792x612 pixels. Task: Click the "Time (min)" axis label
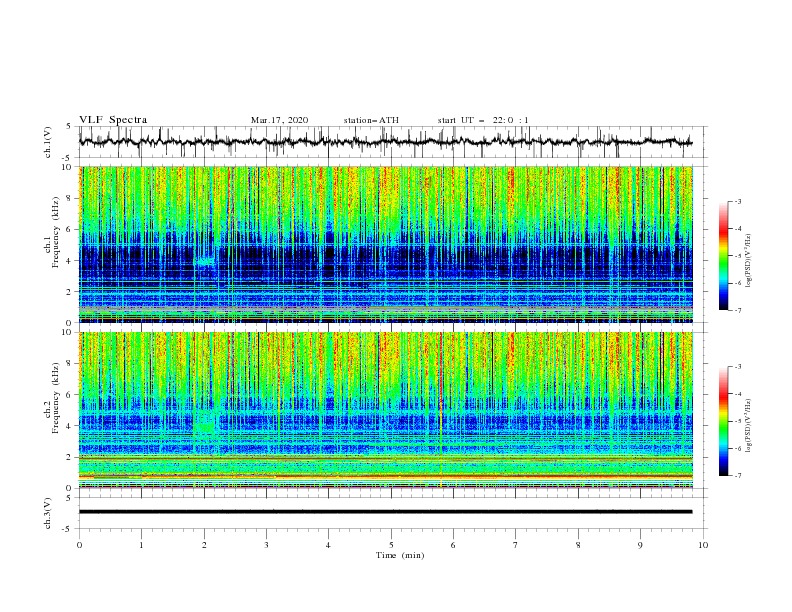coord(400,555)
